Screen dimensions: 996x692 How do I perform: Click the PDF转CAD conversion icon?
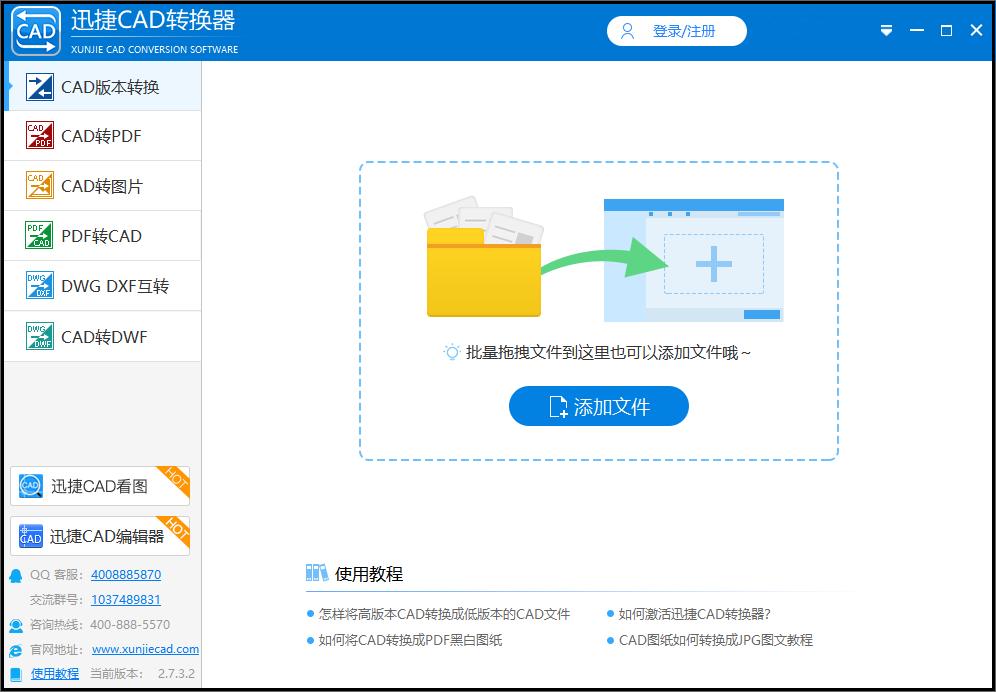tap(37, 236)
